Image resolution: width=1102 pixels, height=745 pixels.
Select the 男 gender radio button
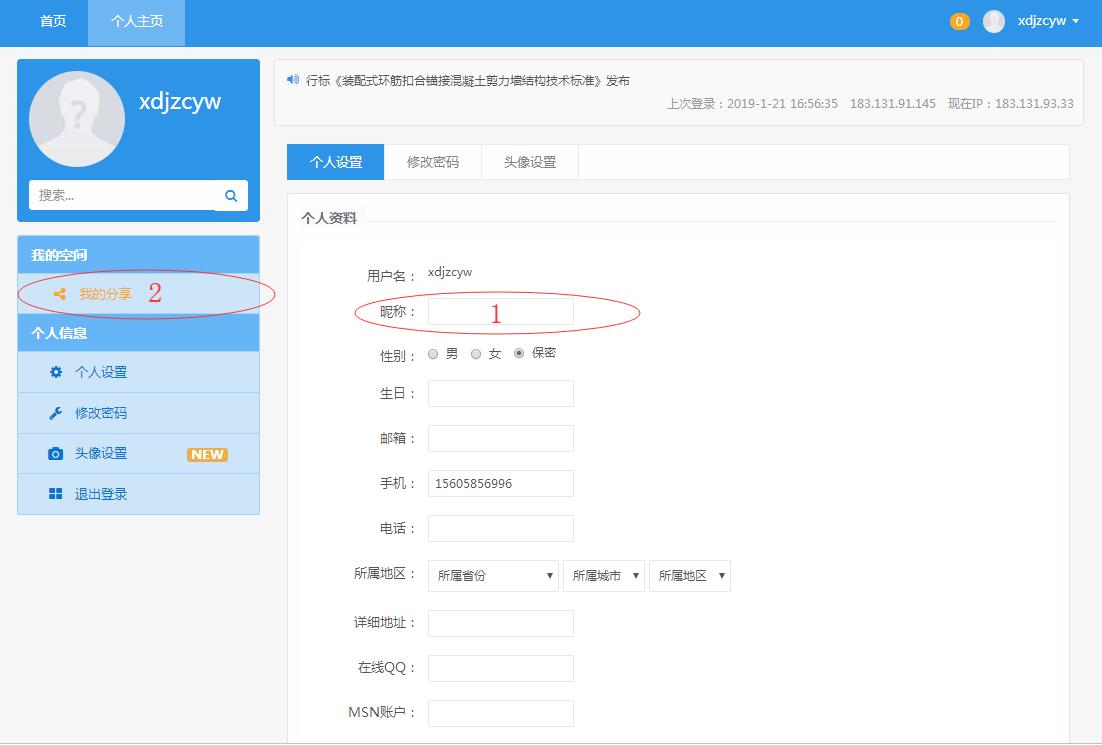[x=433, y=354]
